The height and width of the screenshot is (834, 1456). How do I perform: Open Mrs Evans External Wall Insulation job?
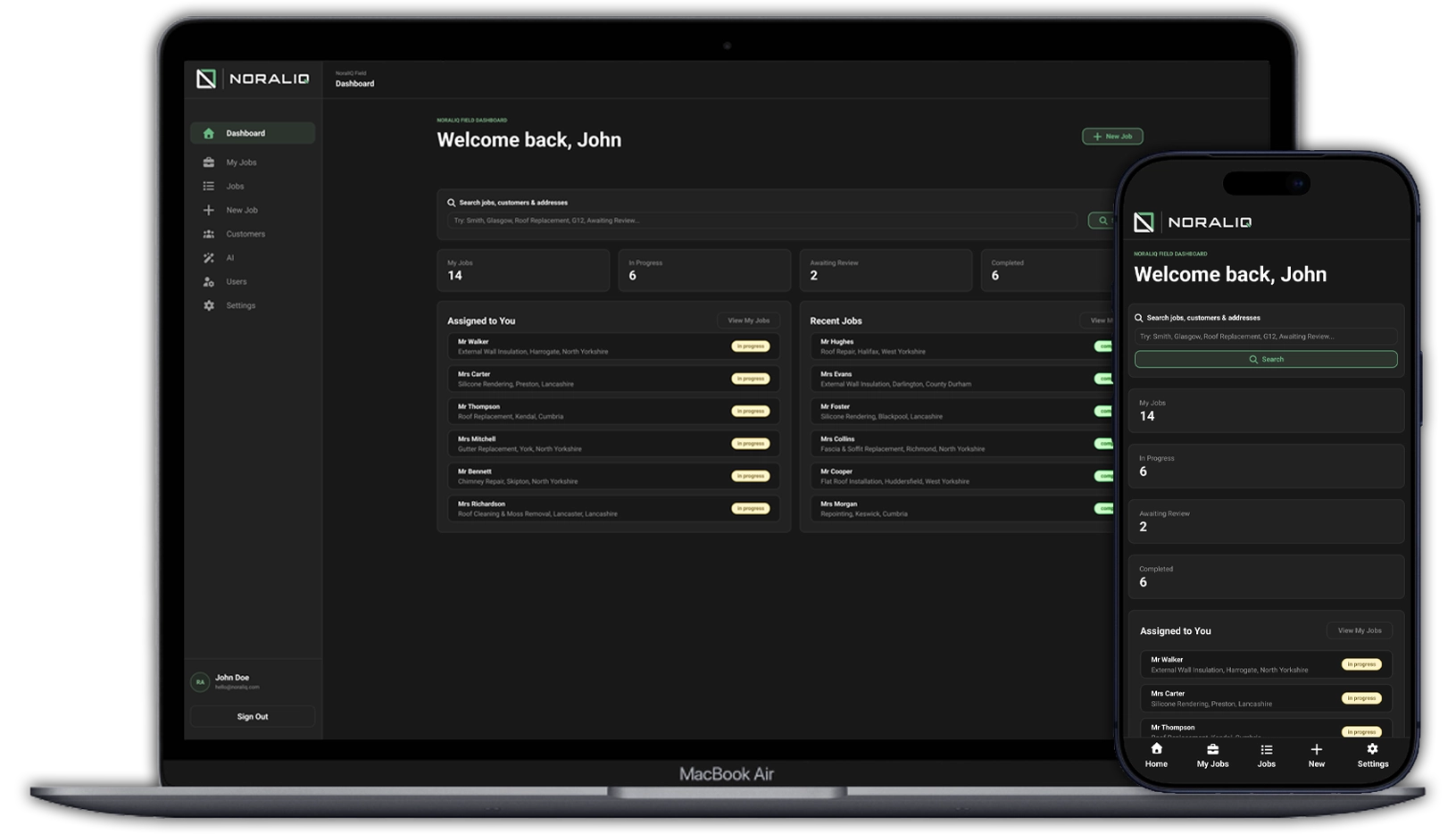(x=964, y=379)
